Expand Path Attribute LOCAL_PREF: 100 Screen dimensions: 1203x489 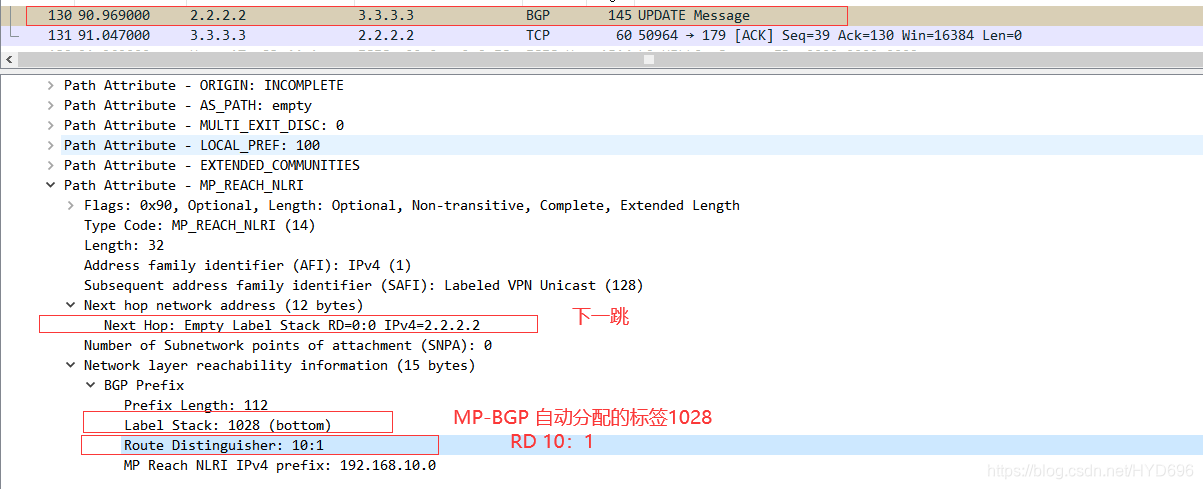coord(50,145)
